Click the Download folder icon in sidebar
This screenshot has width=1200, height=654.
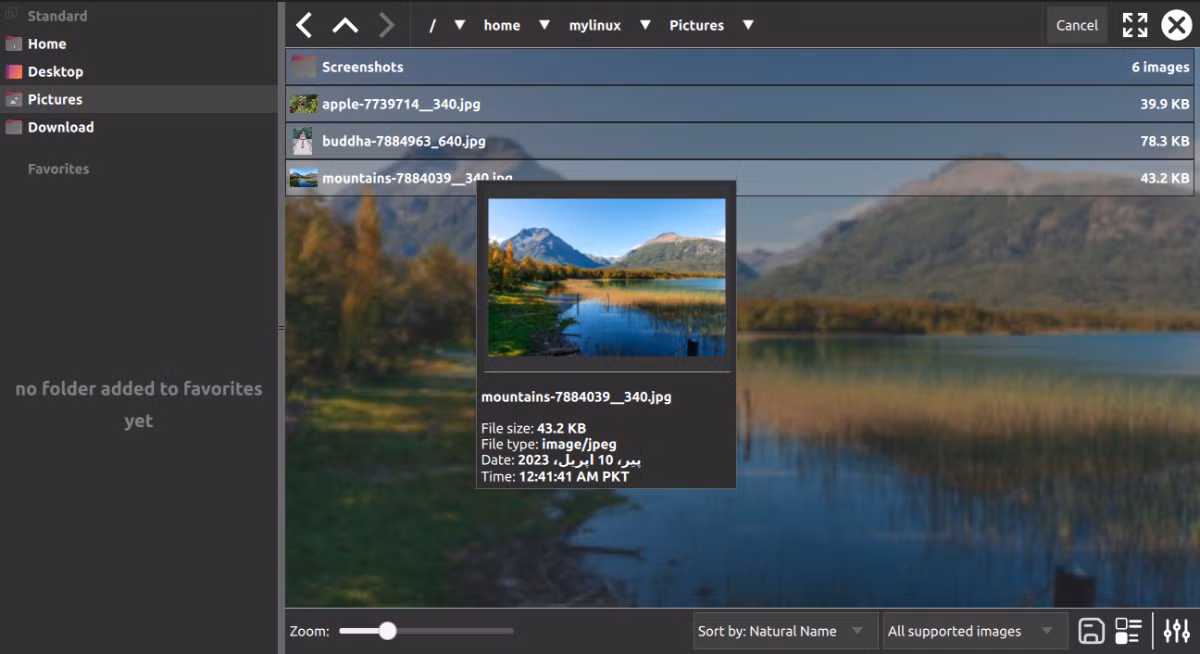coord(13,127)
